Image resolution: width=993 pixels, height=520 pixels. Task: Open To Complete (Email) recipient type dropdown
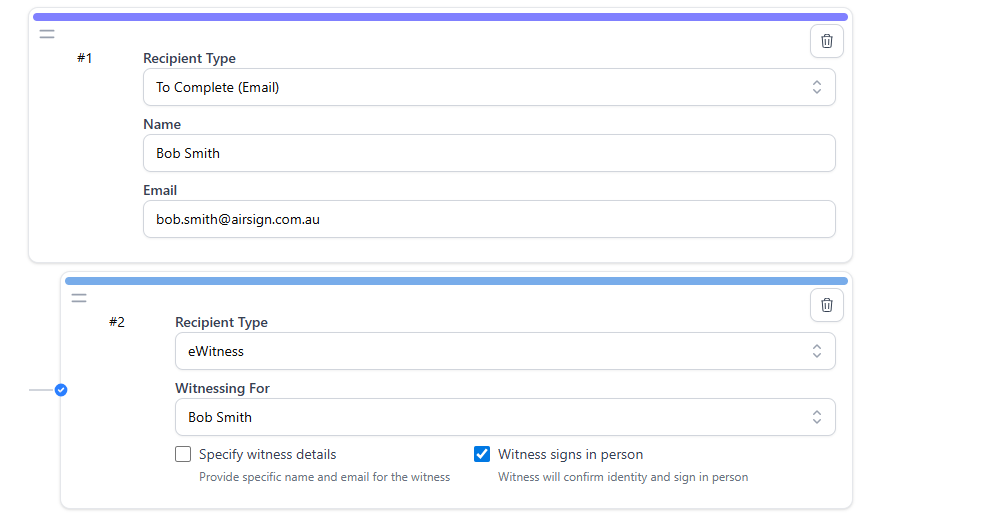click(x=489, y=87)
